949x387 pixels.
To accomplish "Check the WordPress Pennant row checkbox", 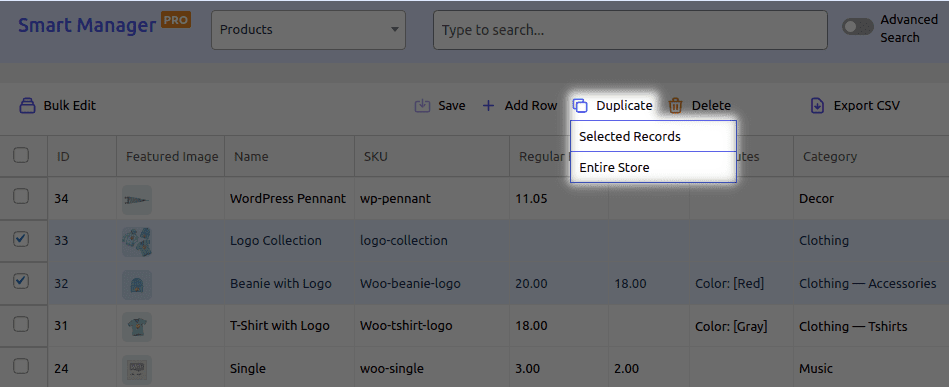I will [x=21, y=196].
